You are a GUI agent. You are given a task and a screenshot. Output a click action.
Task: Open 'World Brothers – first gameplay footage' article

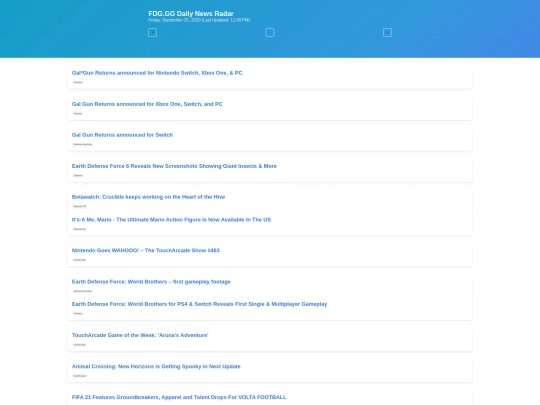[x=151, y=281]
